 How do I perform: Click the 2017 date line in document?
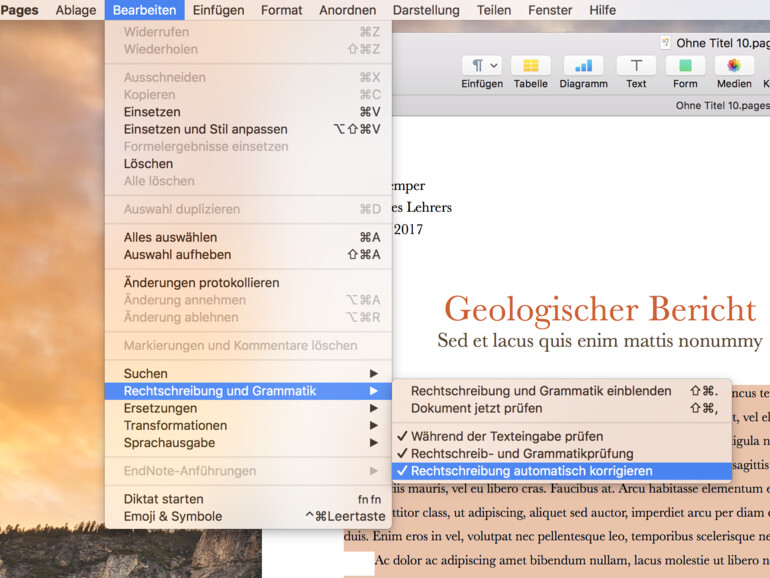(408, 229)
